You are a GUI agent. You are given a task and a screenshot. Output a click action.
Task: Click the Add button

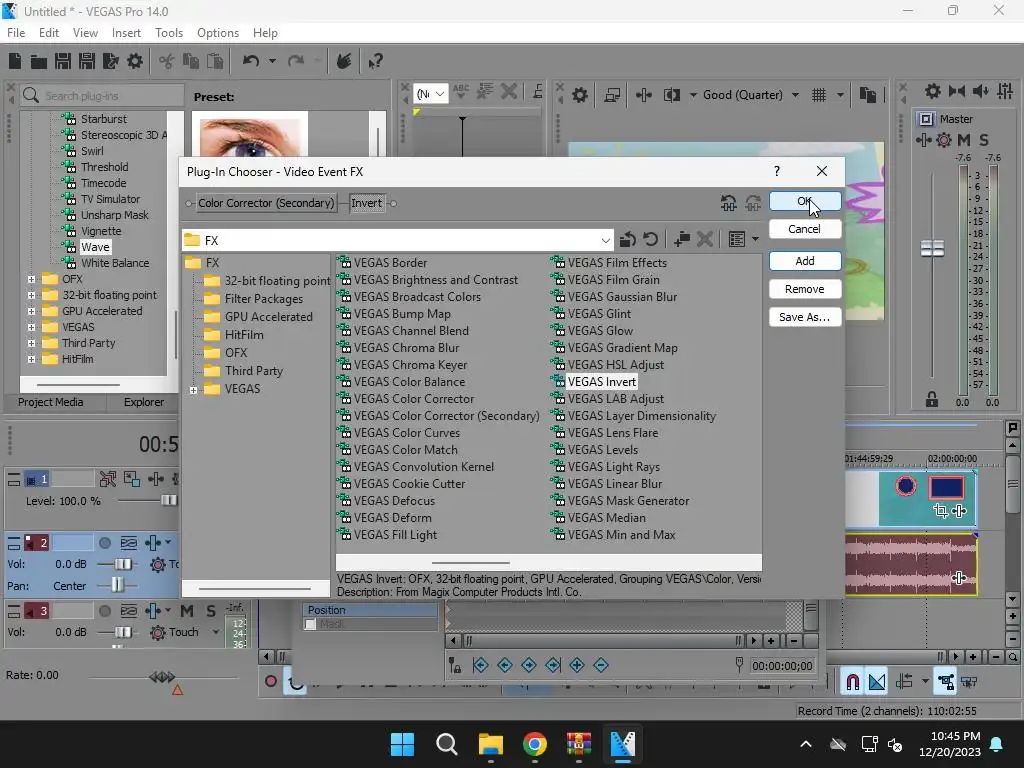[x=805, y=261]
